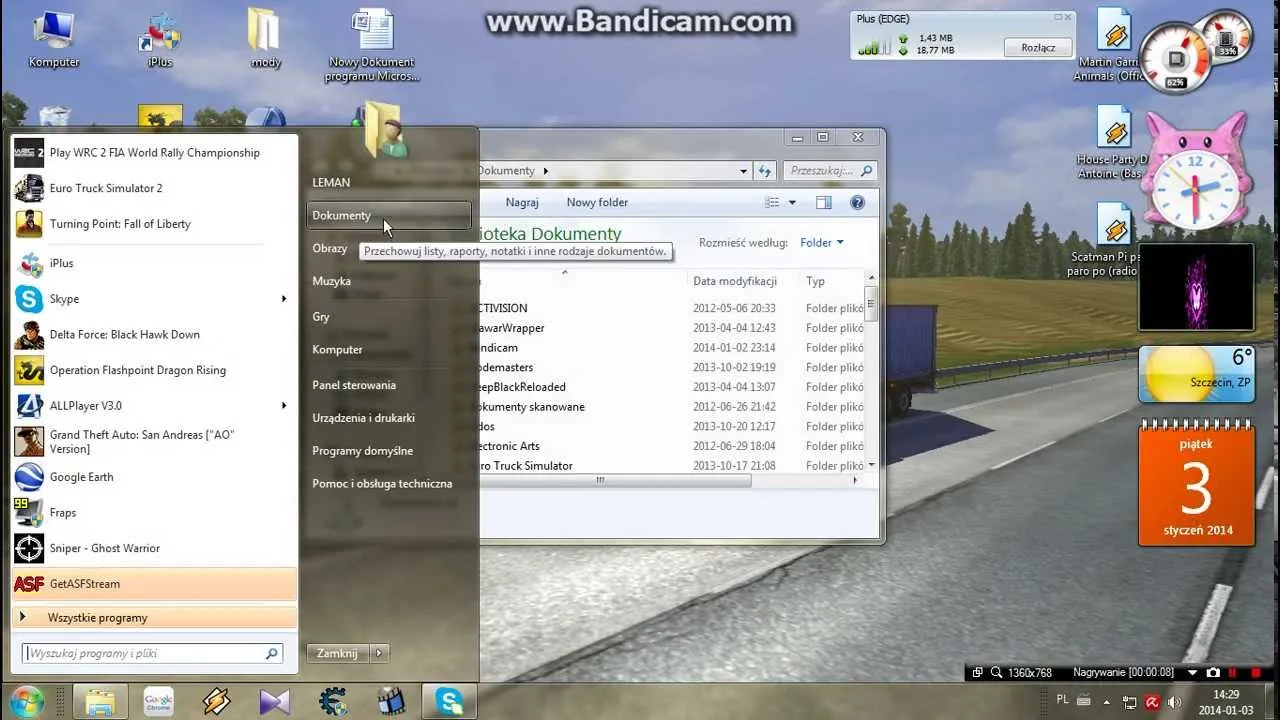The image size is (1280, 720).
Task: Select Euro Truck Simulator folder row
Action: (x=670, y=466)
